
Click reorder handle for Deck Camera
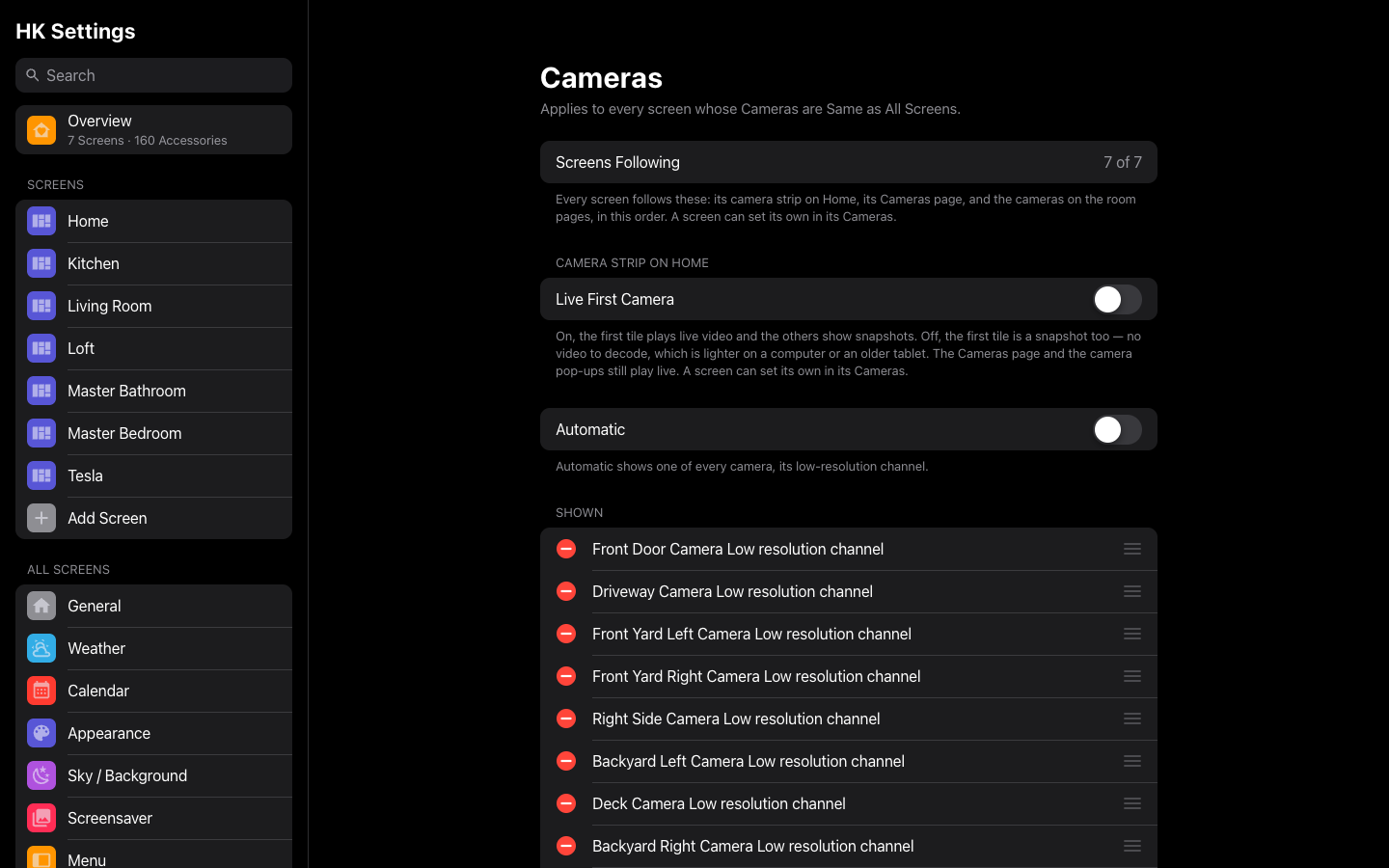coord(1132,803)
